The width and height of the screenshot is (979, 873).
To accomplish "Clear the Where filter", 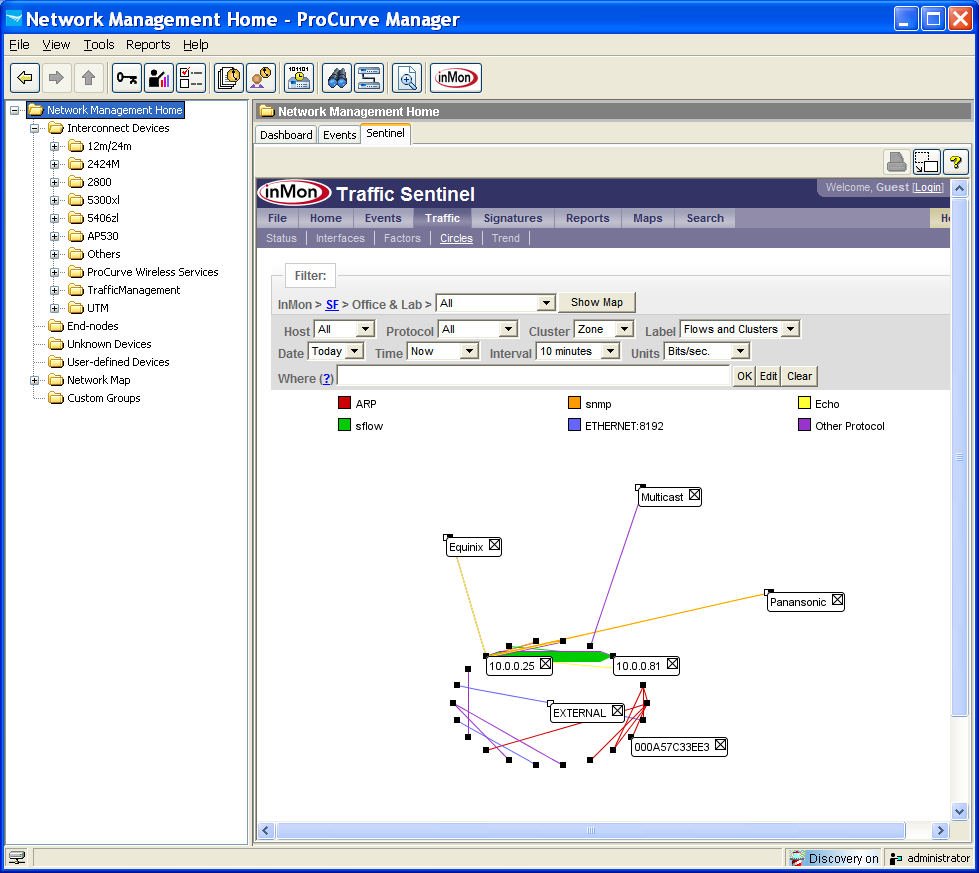I will tap(799, 376).
